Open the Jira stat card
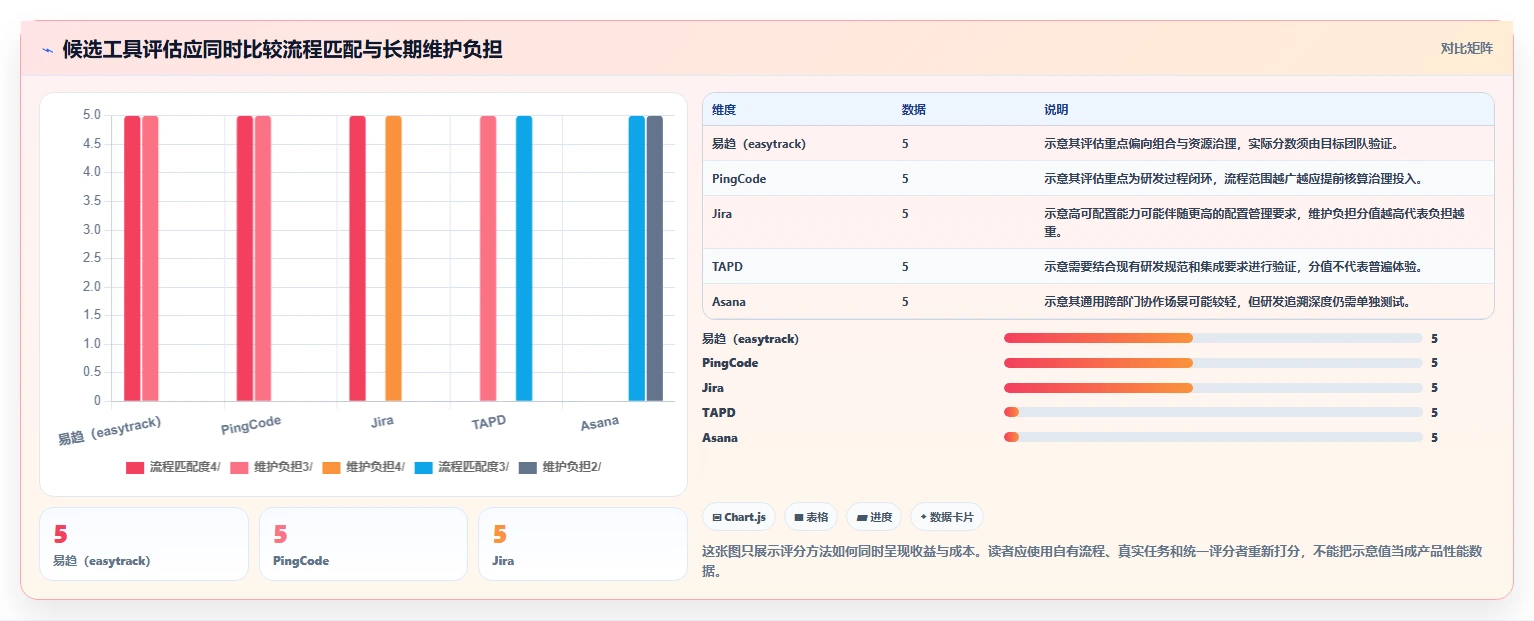Image resolution: width=1534 pixels, height=621 pixels. (x=583, y=544)
